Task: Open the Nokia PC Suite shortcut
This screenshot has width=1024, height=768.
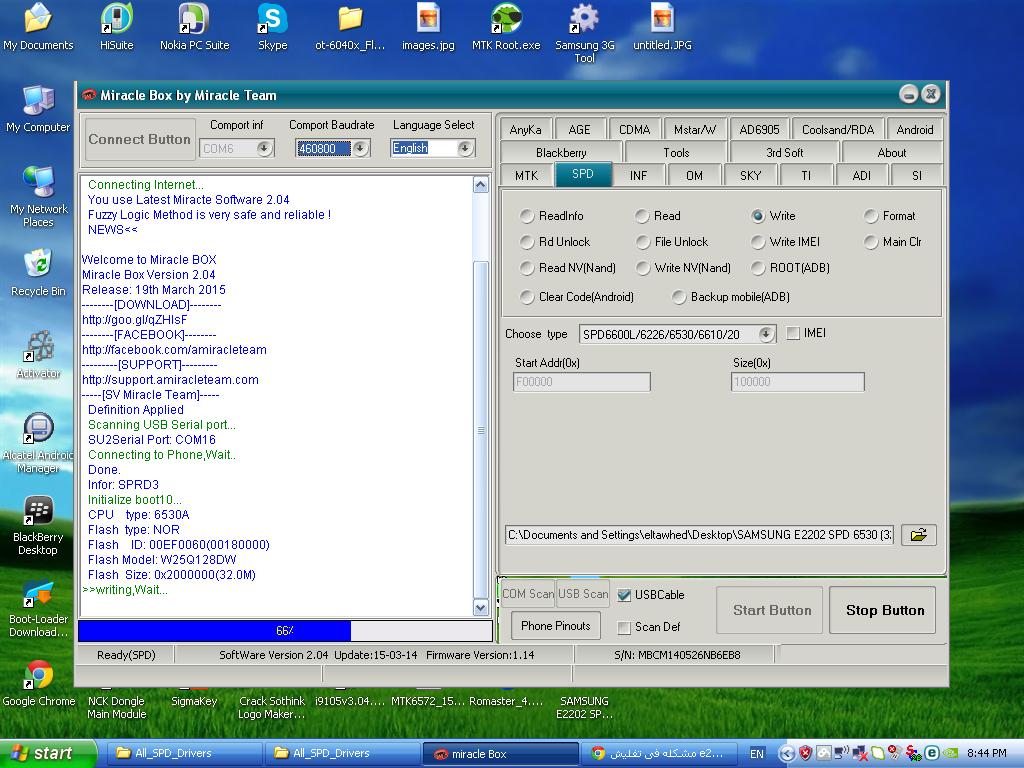Action: [194, 26]
